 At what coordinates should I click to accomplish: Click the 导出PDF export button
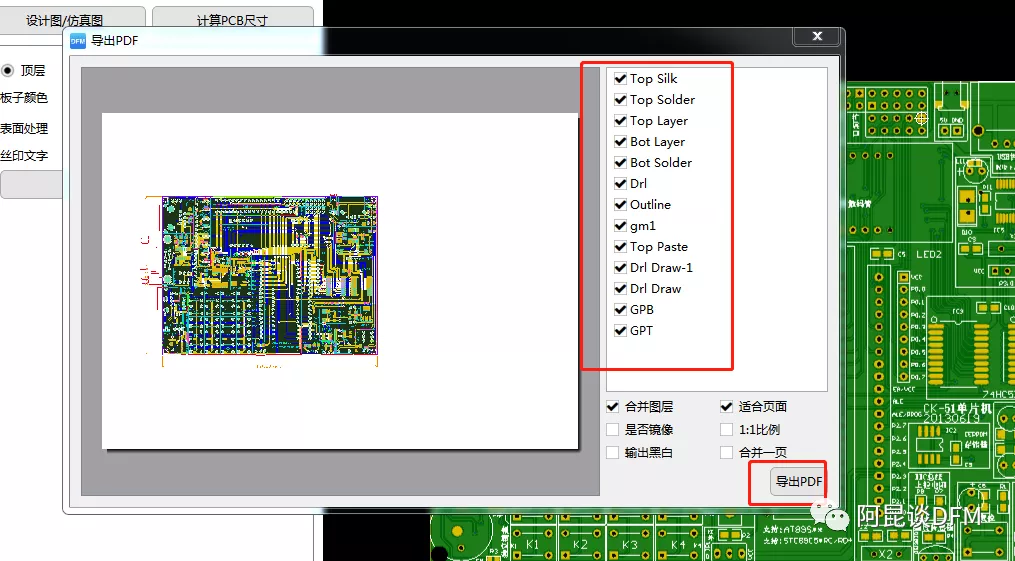pyautogui.click(x=798, y=482)
